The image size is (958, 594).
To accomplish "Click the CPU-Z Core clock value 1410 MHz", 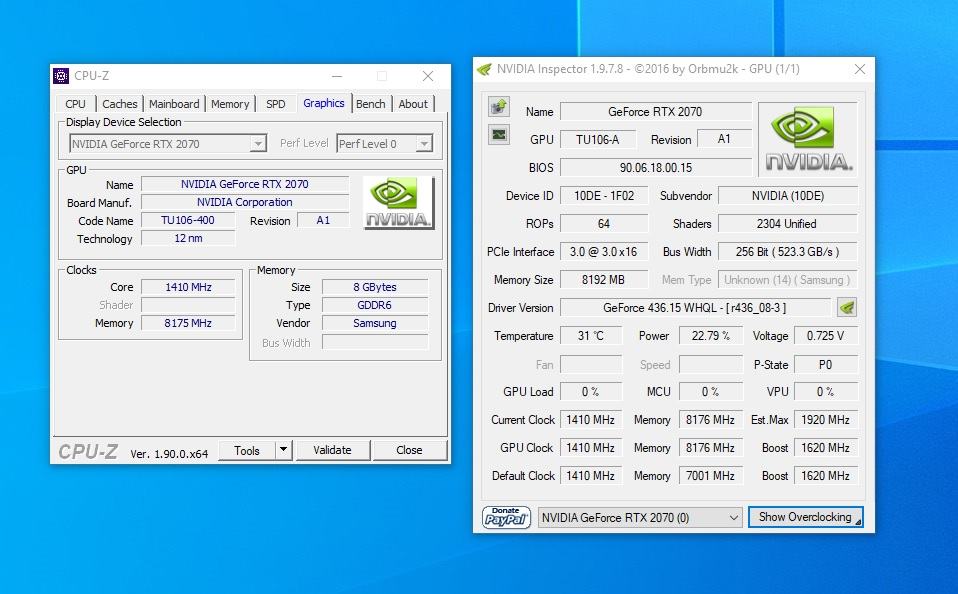I will (x=188, y=287).
